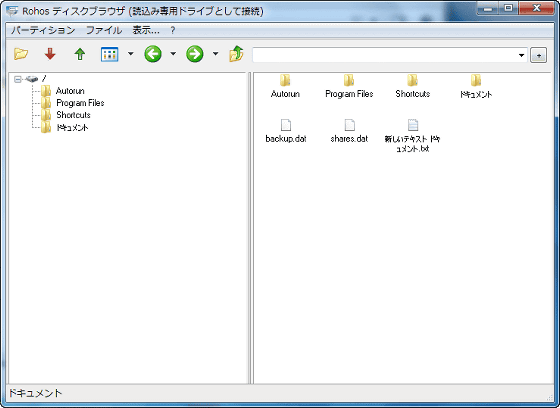Screen dimensions: 560x408
Task: Go back with green left arrow
Action: (153, 54)
